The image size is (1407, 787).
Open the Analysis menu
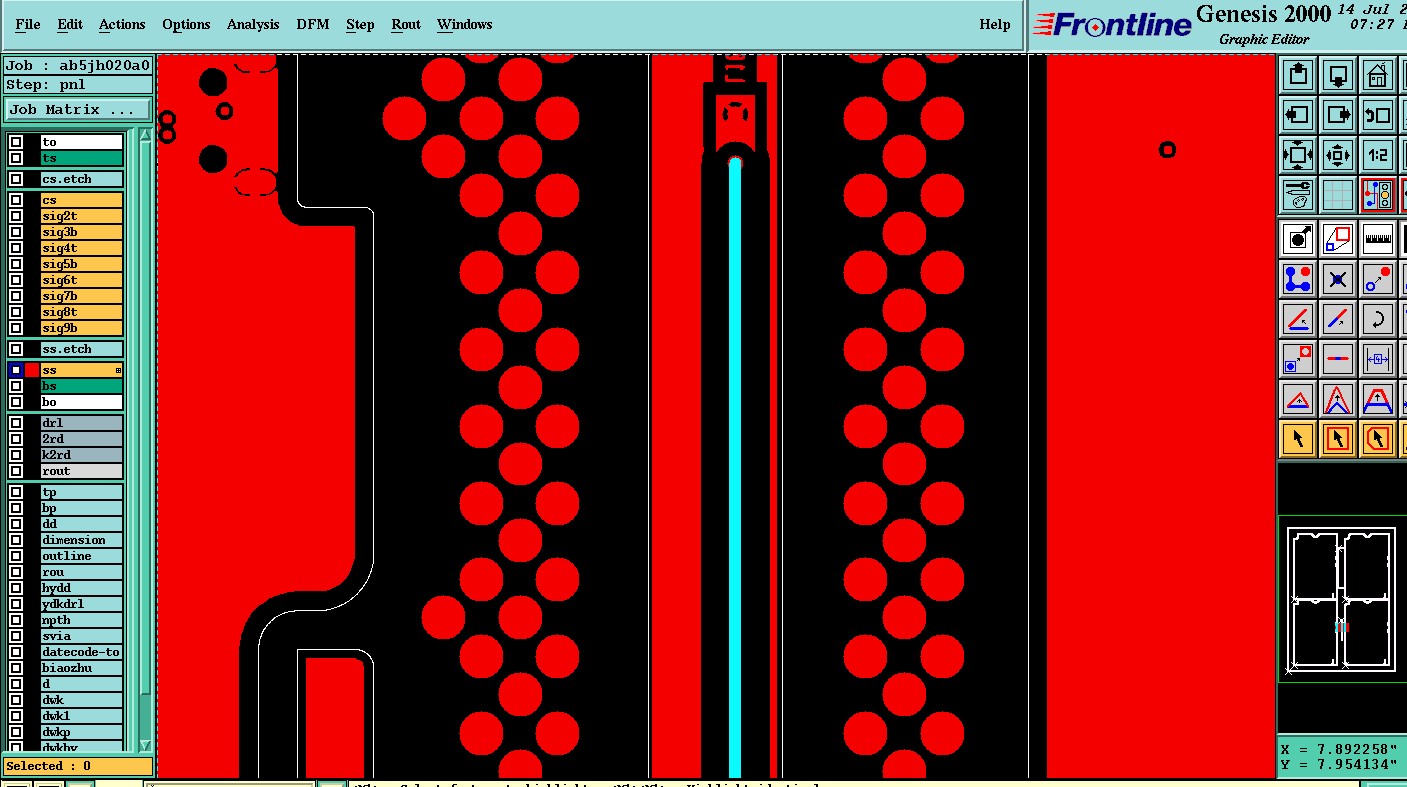pos(253,24)
